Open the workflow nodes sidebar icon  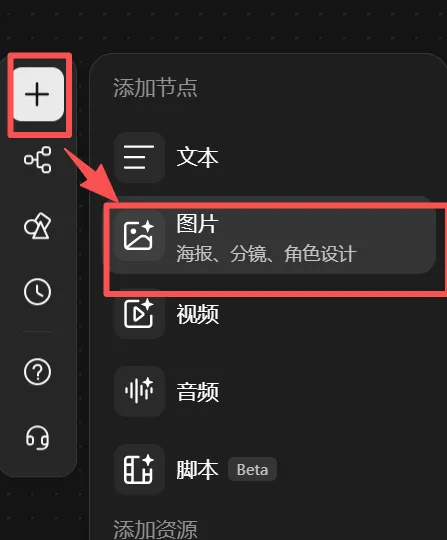(x=38, y=160)
